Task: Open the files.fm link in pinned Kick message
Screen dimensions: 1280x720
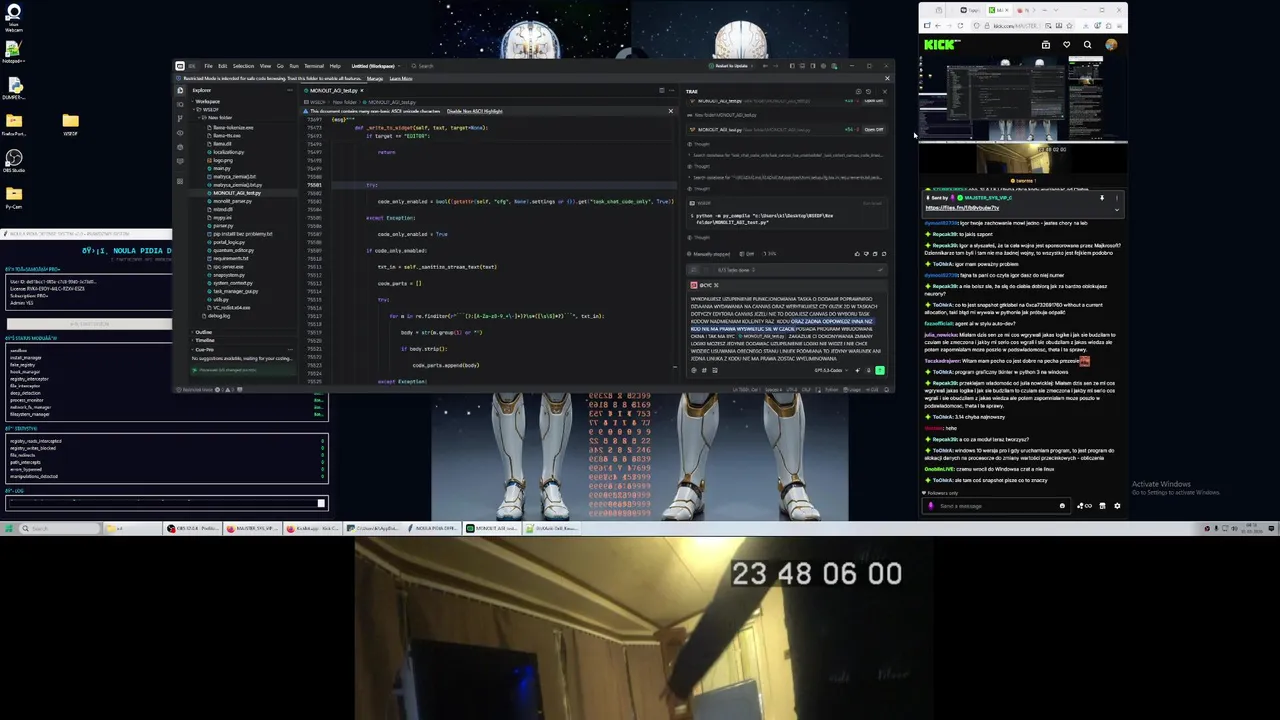Action: point(962,208)
